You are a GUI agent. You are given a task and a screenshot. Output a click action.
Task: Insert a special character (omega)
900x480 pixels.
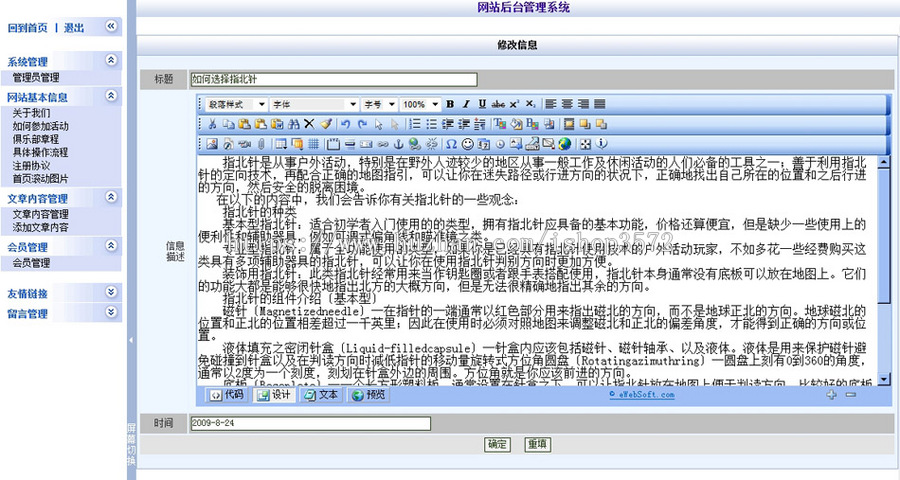coord(452,144)
